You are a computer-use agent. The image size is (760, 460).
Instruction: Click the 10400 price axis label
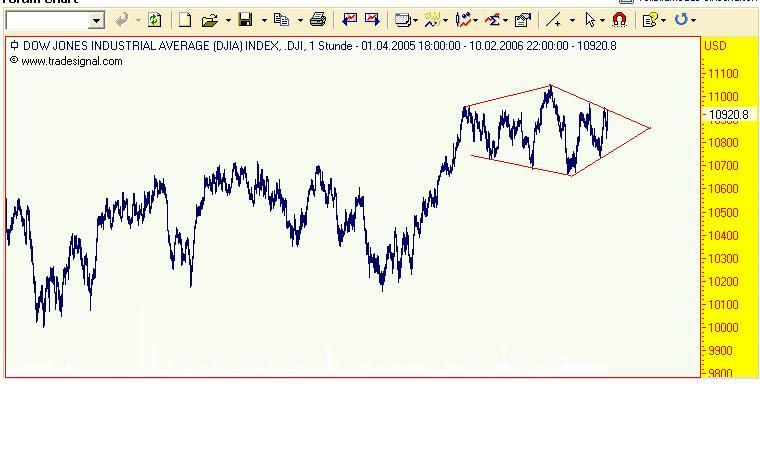point(723,236)
